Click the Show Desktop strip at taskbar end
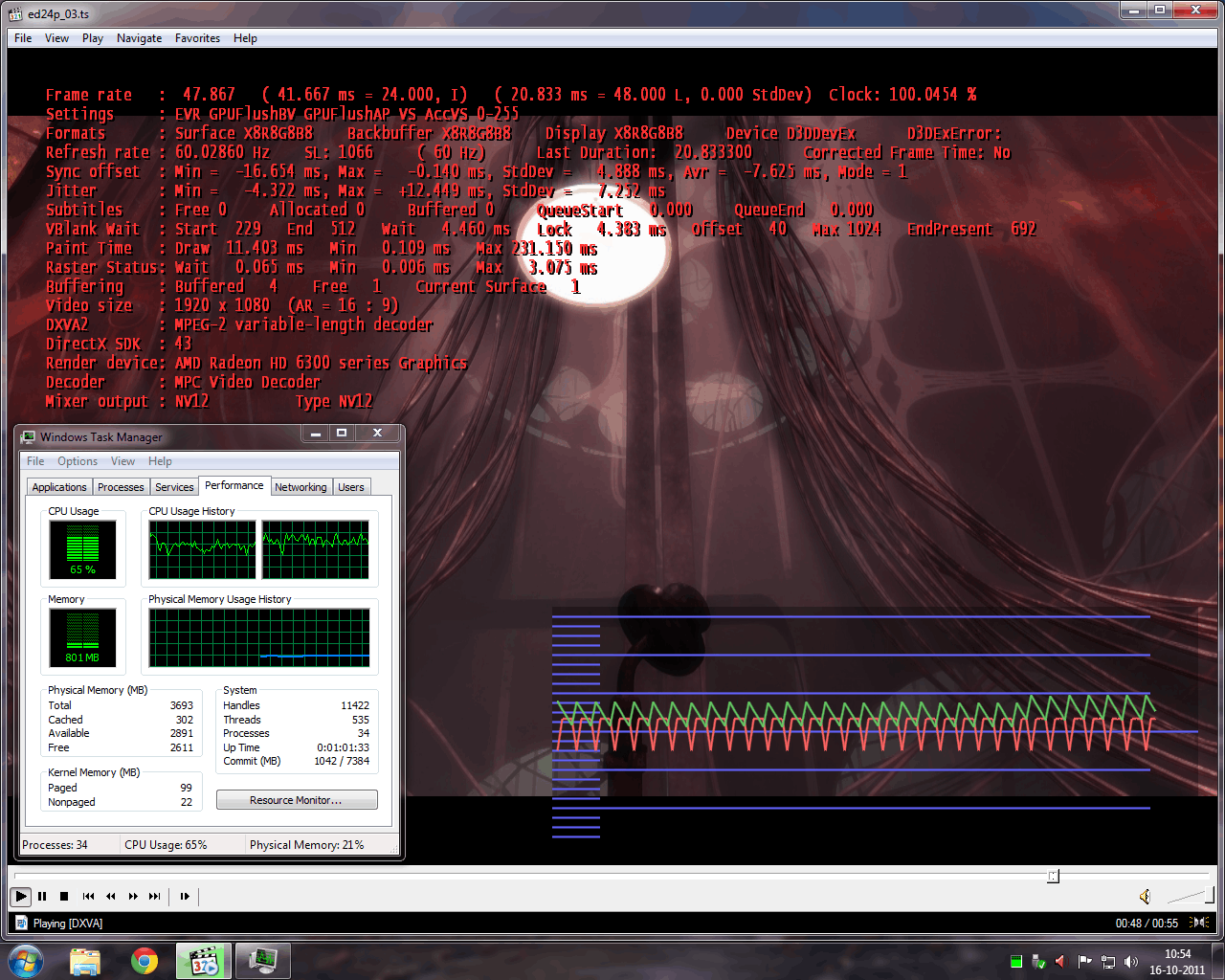Viewport: 1225px width, 980px height. 1217,961
